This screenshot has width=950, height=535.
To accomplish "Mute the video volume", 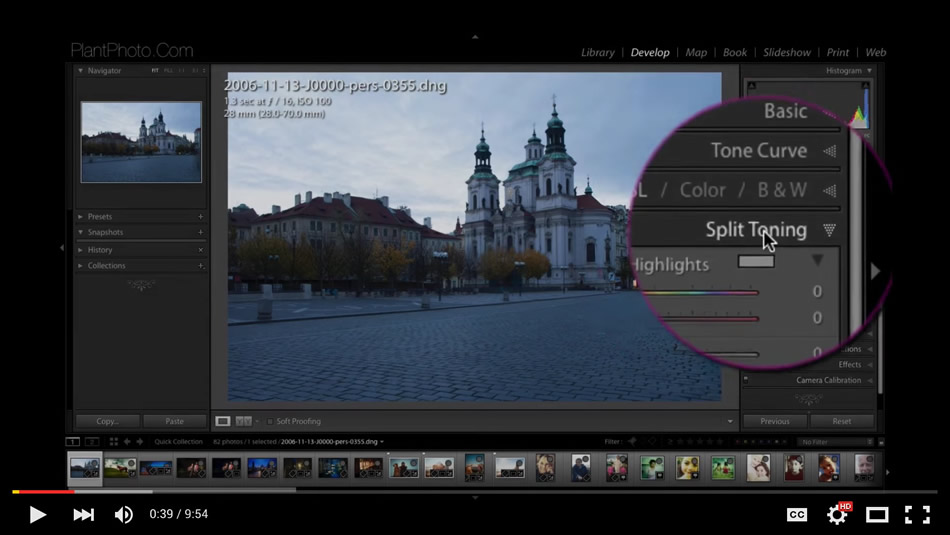I will pos(124,514).
